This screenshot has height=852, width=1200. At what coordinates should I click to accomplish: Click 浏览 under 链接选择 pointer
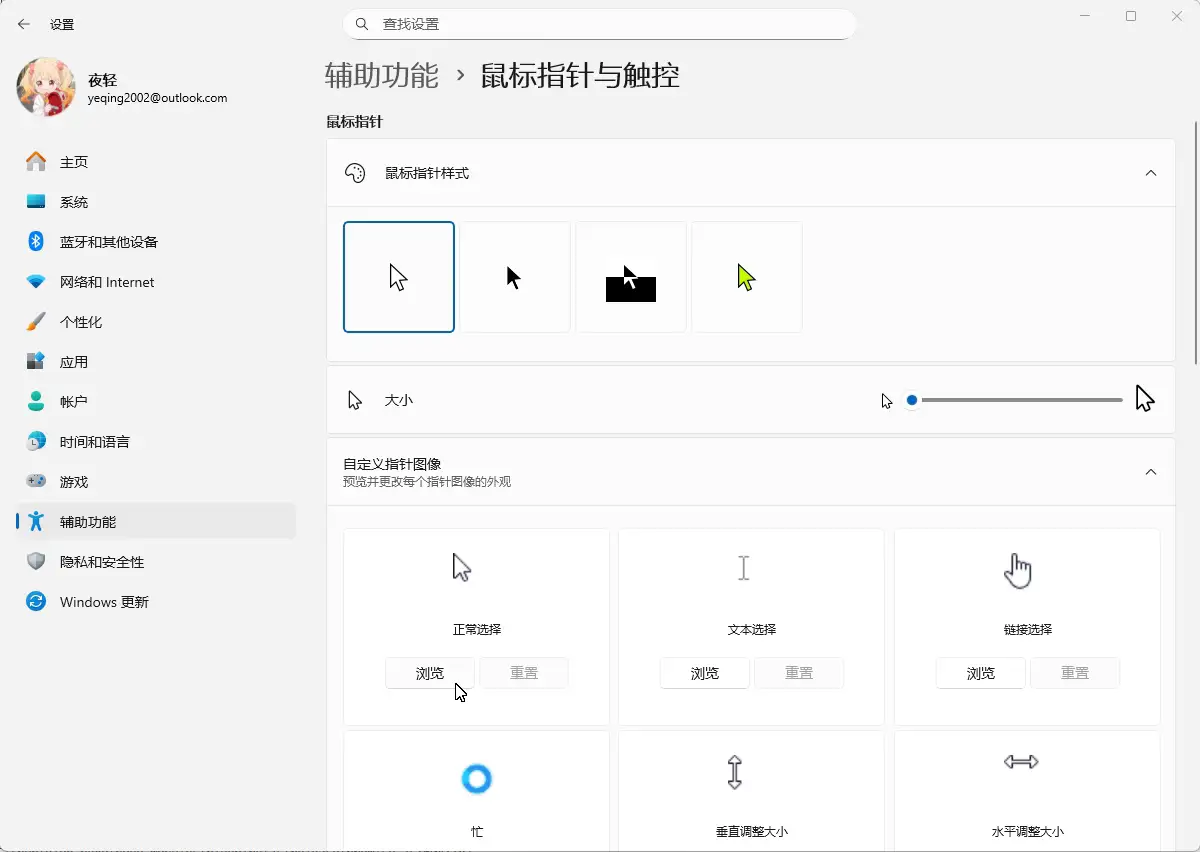coord(981,673)
